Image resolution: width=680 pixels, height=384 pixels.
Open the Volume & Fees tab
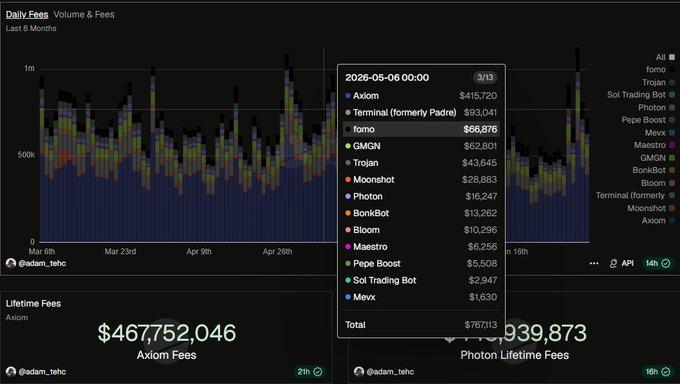pyautogui.click(x=84, y=14)
